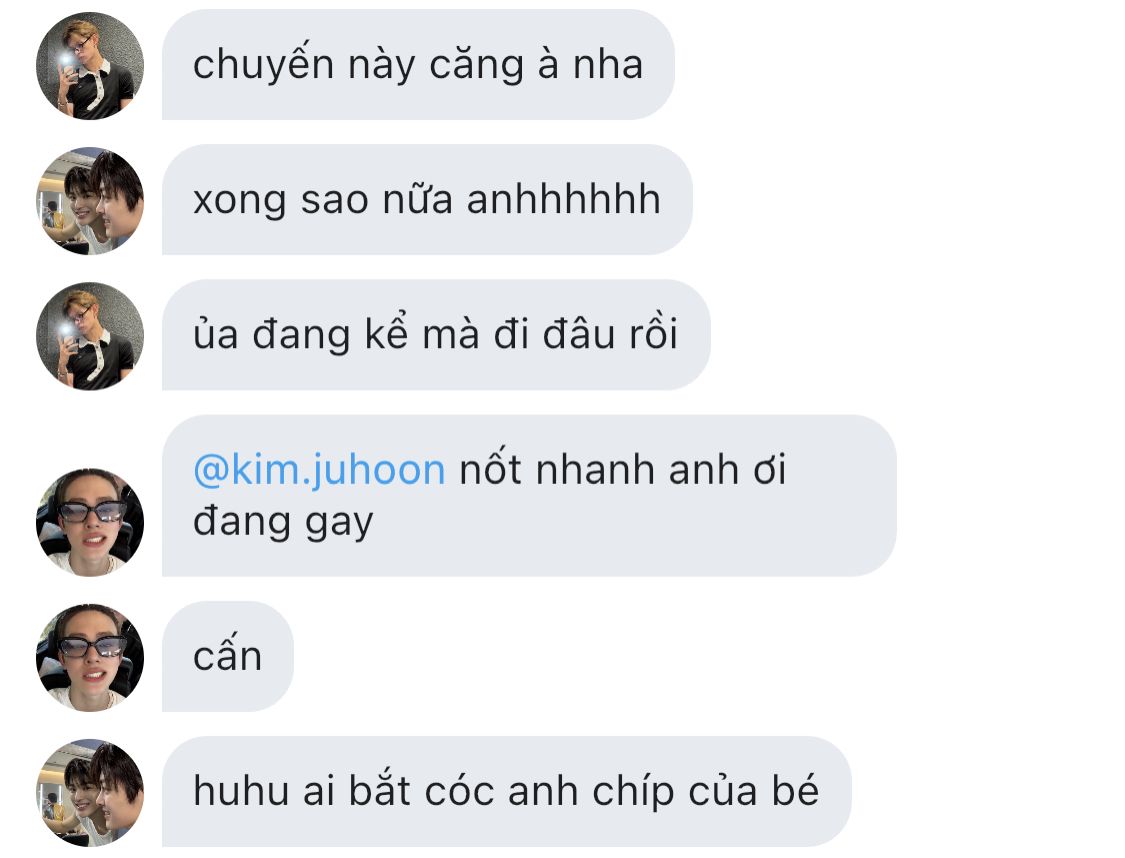Tap avatar beside "huhu ai bắt cóc" message
The width and height of the screenshot is (1125, 858).
(90, 793)
